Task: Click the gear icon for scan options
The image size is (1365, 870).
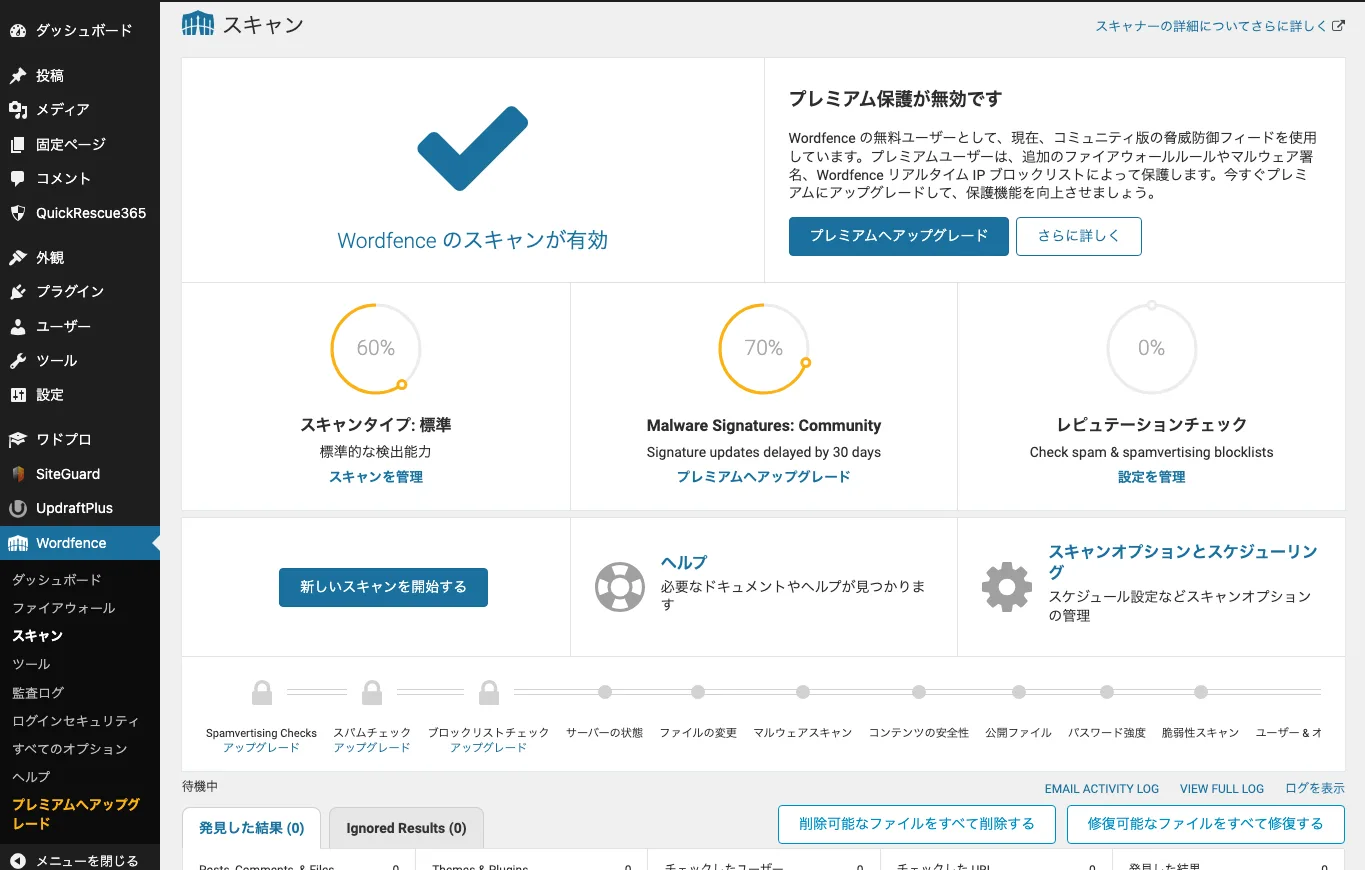Action: [x=1007, y=587]
